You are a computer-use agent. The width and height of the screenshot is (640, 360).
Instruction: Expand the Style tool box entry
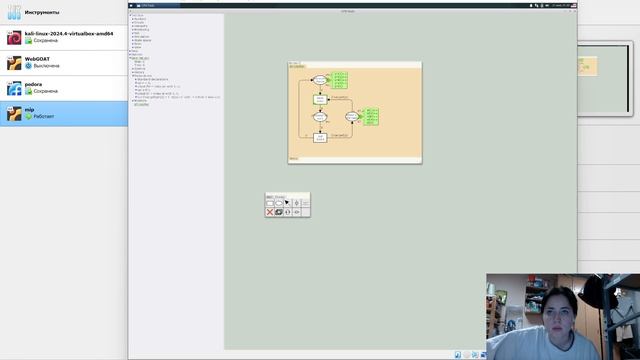(x=137, y=44)
